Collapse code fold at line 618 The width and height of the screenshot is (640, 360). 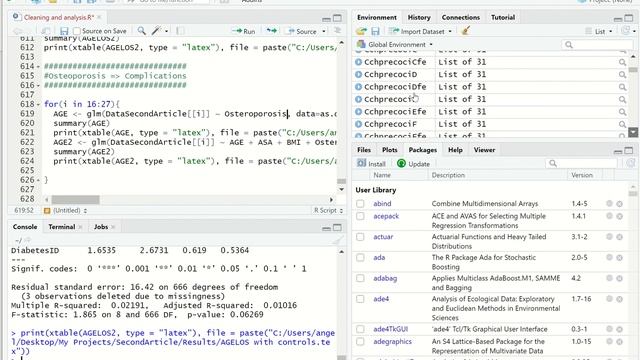pos(38,104)
